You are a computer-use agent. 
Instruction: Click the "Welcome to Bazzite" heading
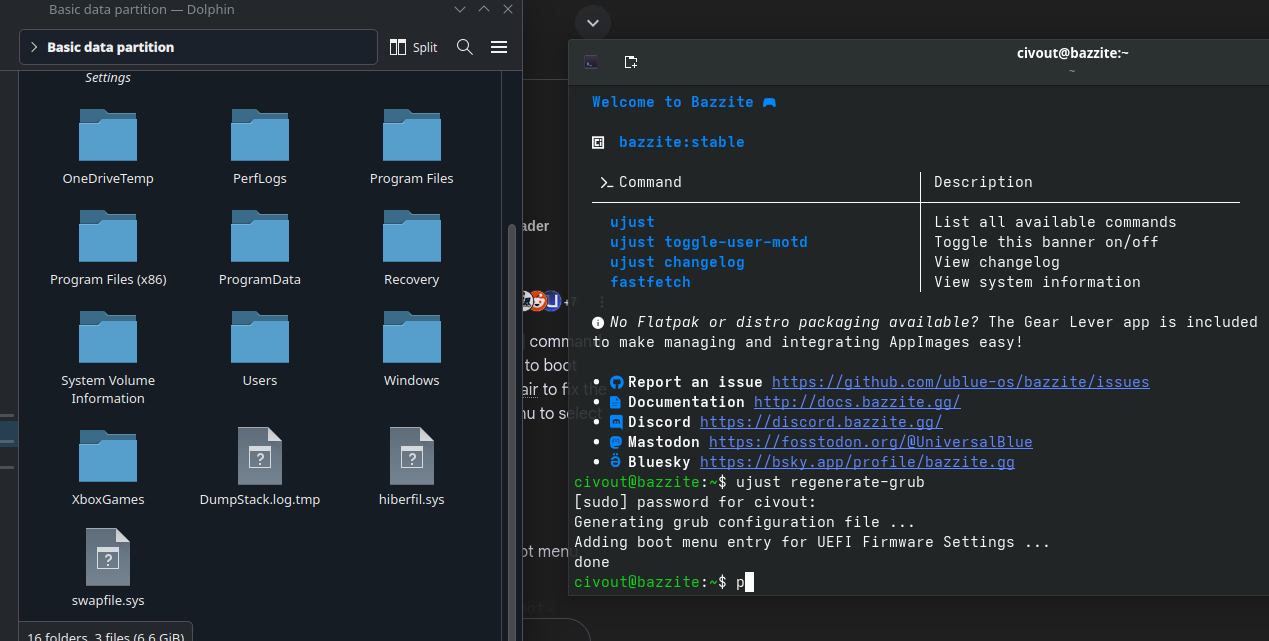coord(673,102)
